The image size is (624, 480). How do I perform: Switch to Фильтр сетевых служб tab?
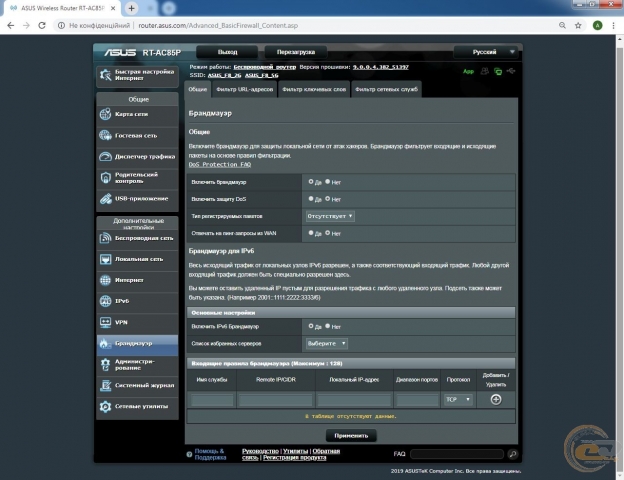click(x=386, y=89)
